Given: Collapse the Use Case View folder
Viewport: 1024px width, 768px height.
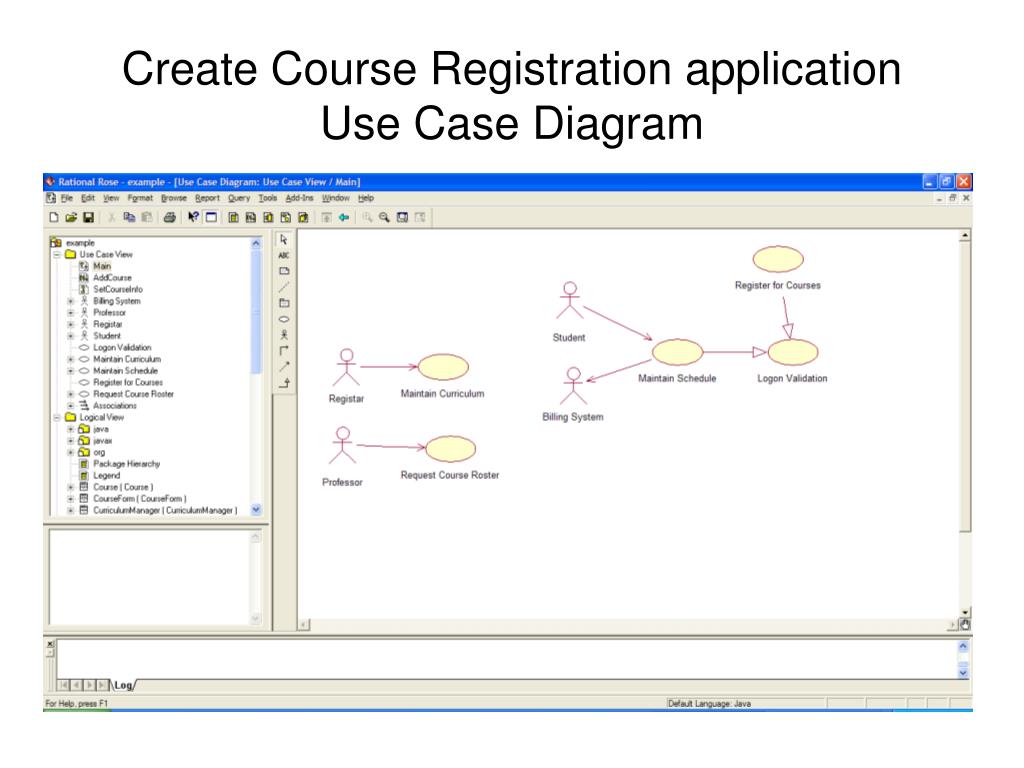Looking at the screenshot, I should [x=57, y=255].
